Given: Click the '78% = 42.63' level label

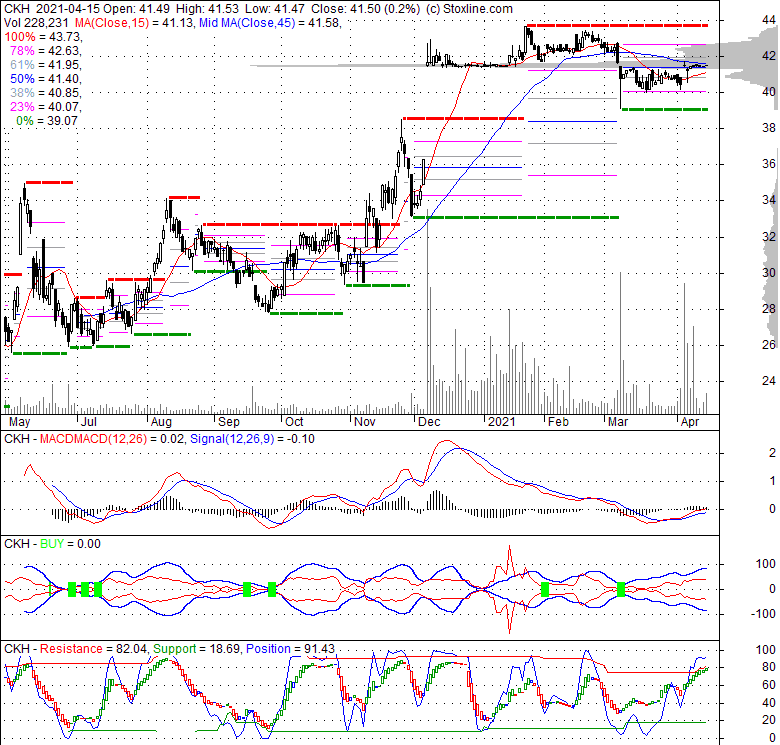Looking at the screenshot, I should pyautogui.click(x=46, y=51).
